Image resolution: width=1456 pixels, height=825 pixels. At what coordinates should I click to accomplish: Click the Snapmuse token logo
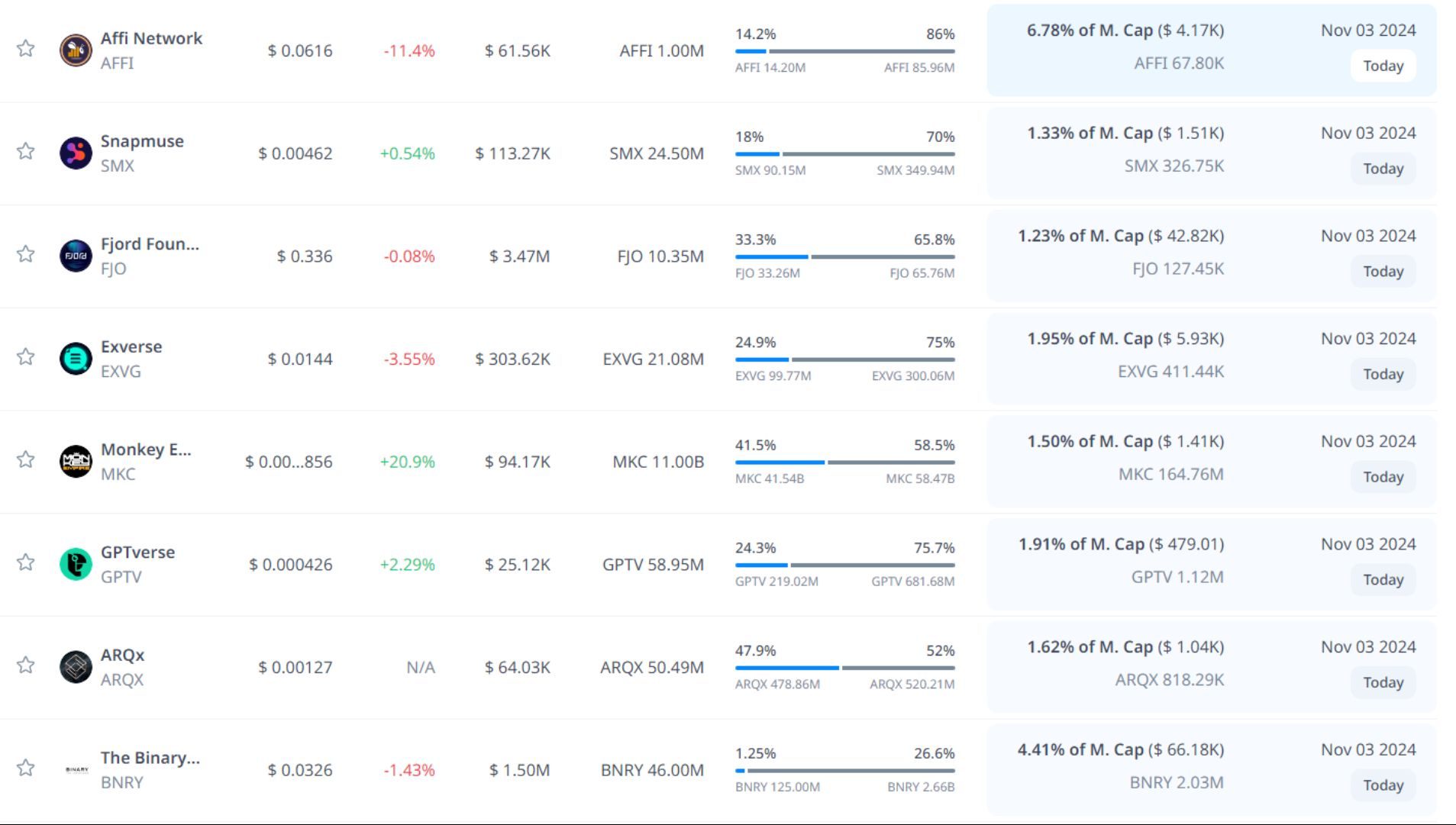pyautogui.click(x=76, y=153)
